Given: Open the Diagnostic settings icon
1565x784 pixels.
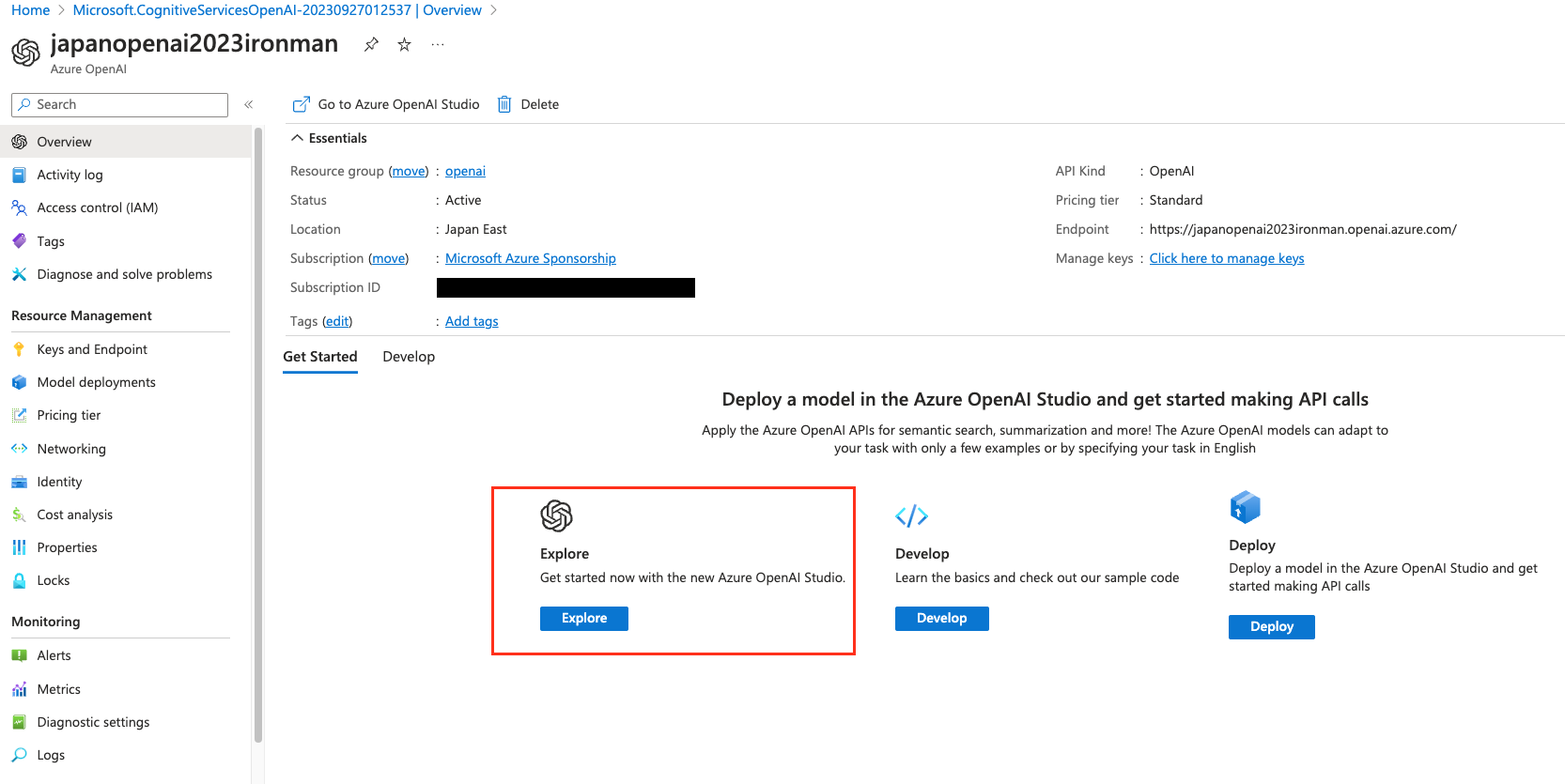Looking at the screenshot, I should click(19, 722).
